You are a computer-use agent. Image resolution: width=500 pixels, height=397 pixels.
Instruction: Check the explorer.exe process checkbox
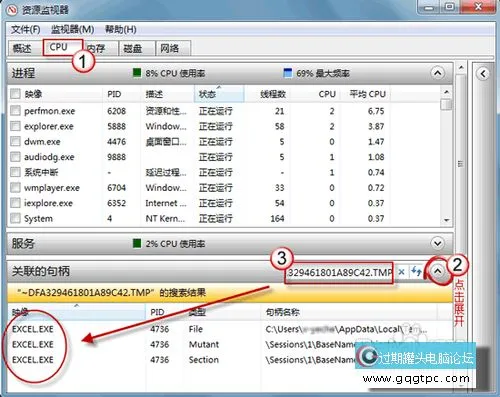click(x=15, y=126)
